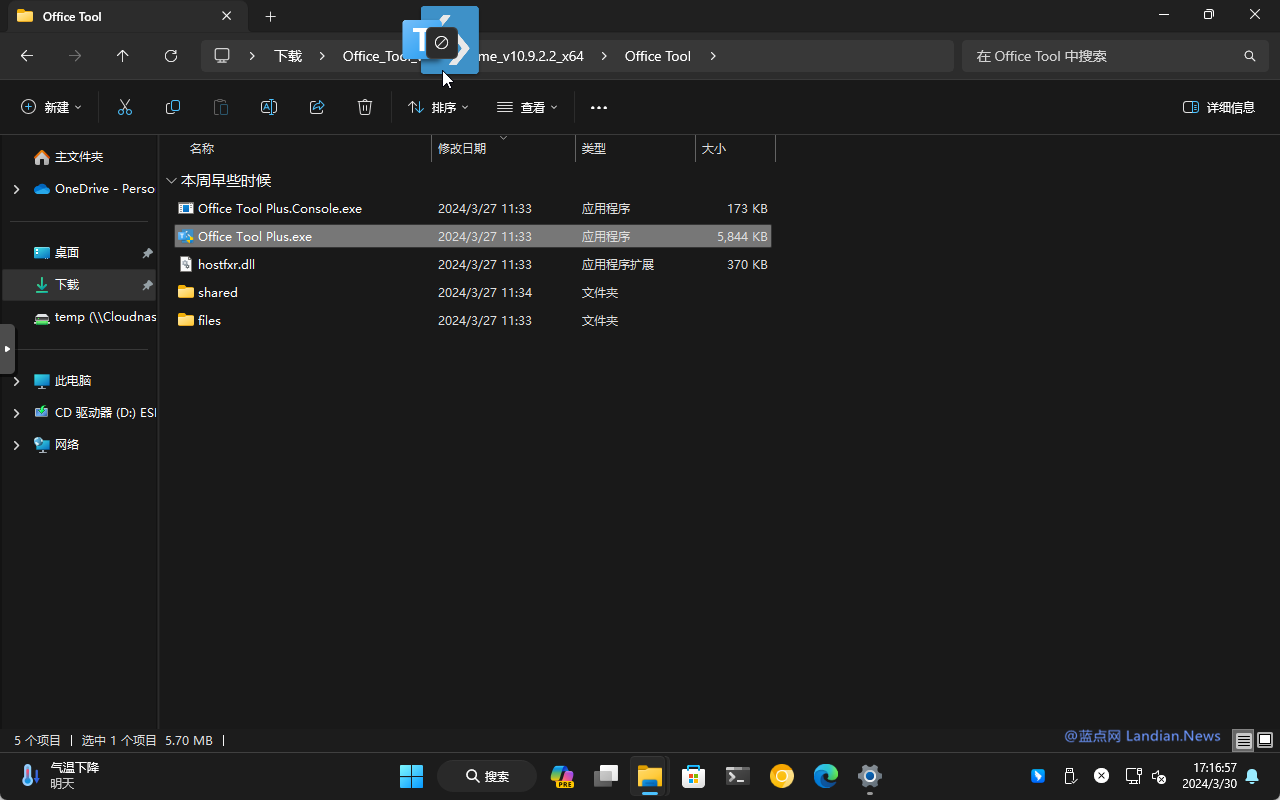Add a new tab with plus button
The height and width of the screenshot is (800, 1280).
[271, 16]
